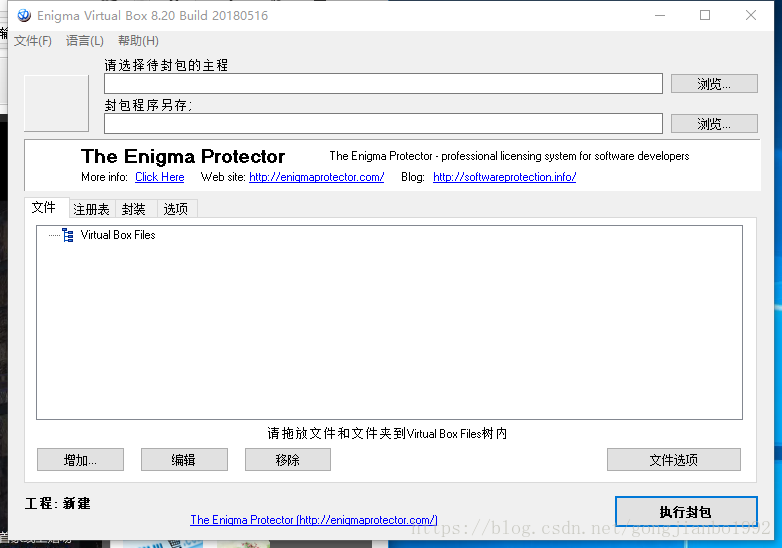The image size is (782, 548).
Task: Click the Enigma Virtual Box title bar icon
Action: tap(24, 15)
